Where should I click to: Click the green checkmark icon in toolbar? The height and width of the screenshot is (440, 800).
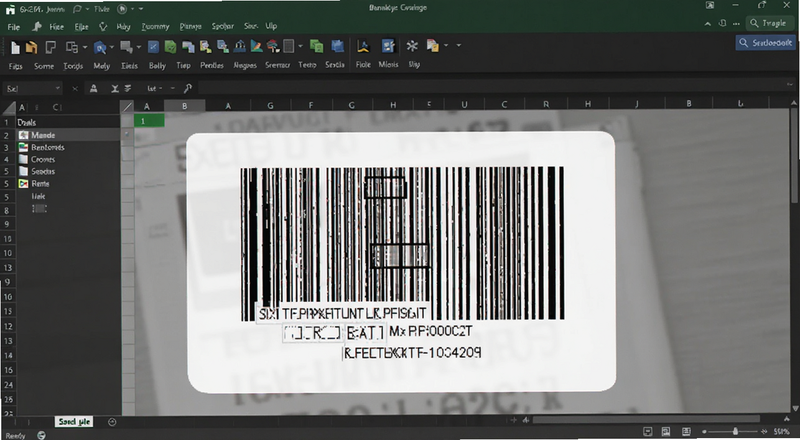pyautogui.click(x=170, y=47)
